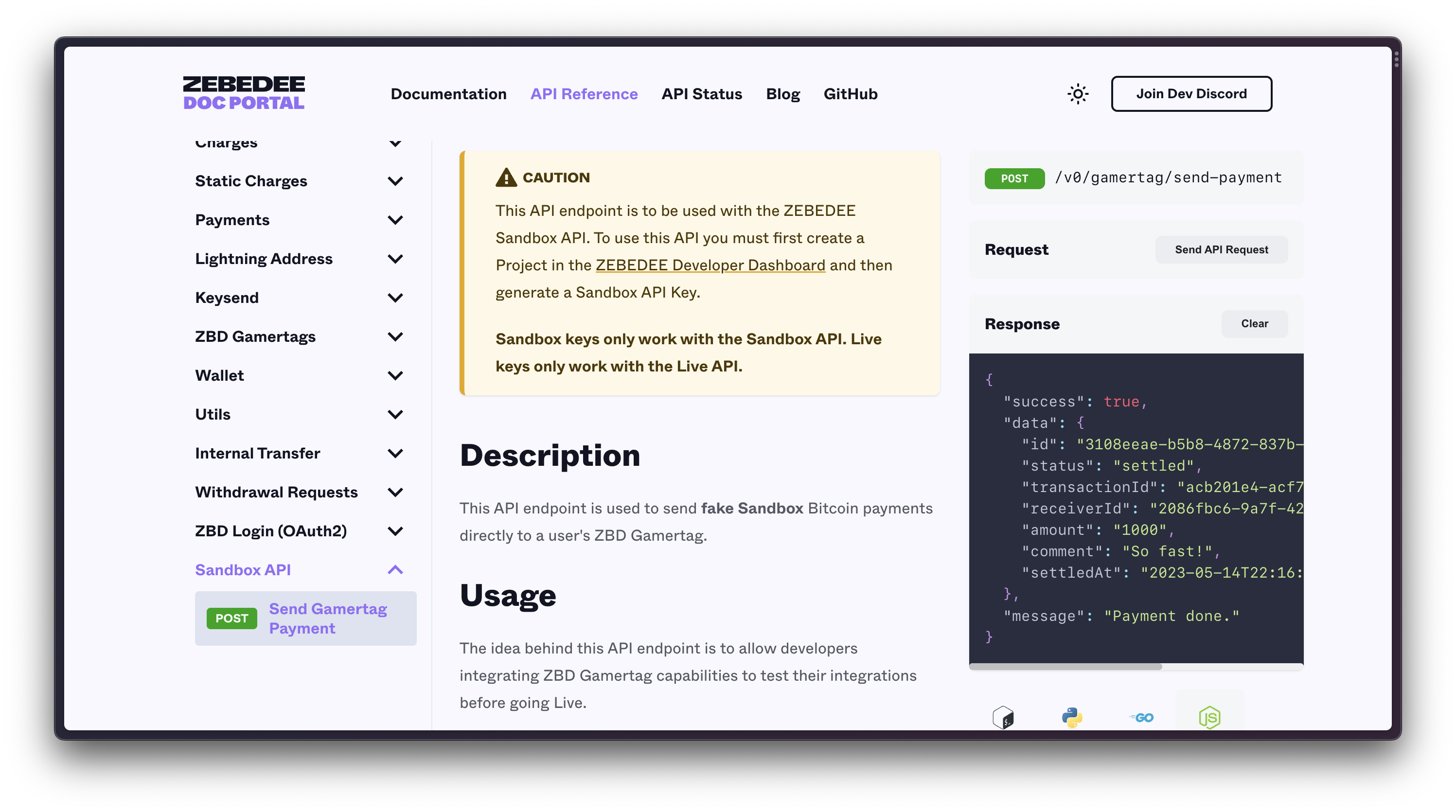Click the Join Dev Discord button

(1191, 94)
